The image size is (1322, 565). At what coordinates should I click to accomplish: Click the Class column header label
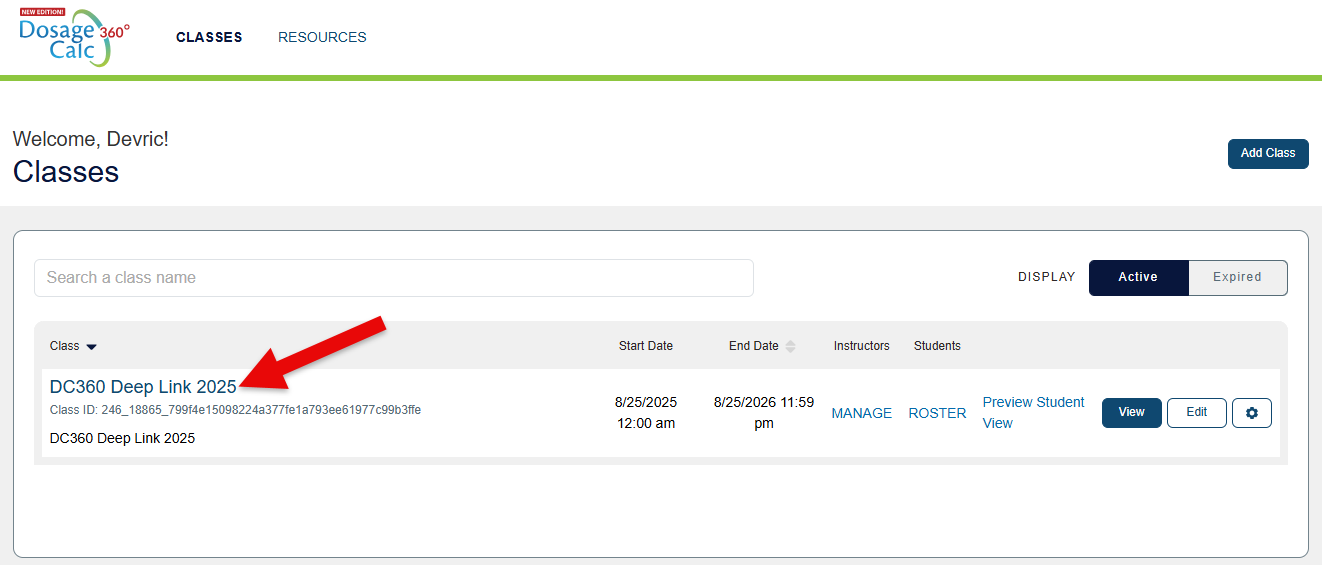tap(64, 346)
